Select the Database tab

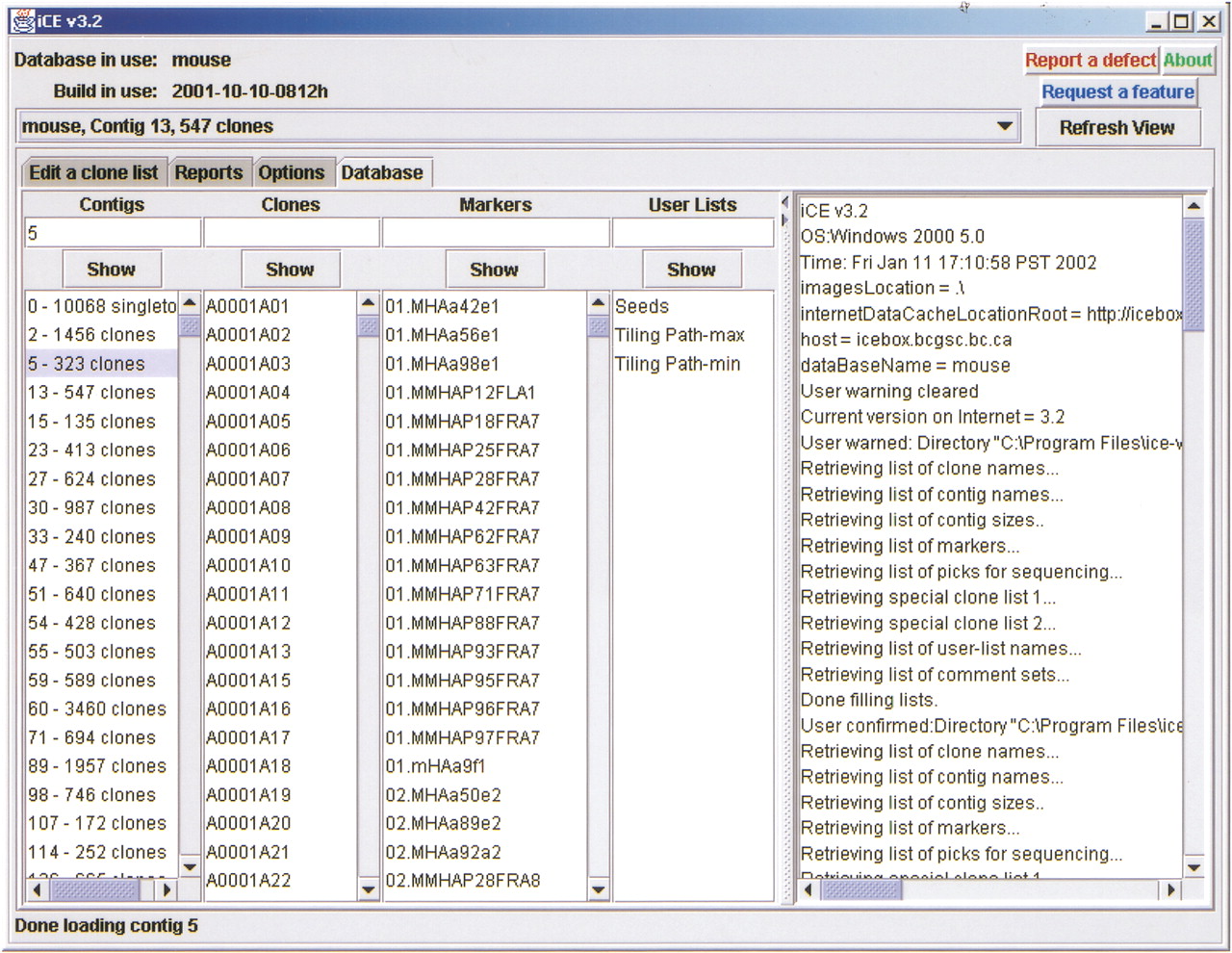[x=382, y=172]
